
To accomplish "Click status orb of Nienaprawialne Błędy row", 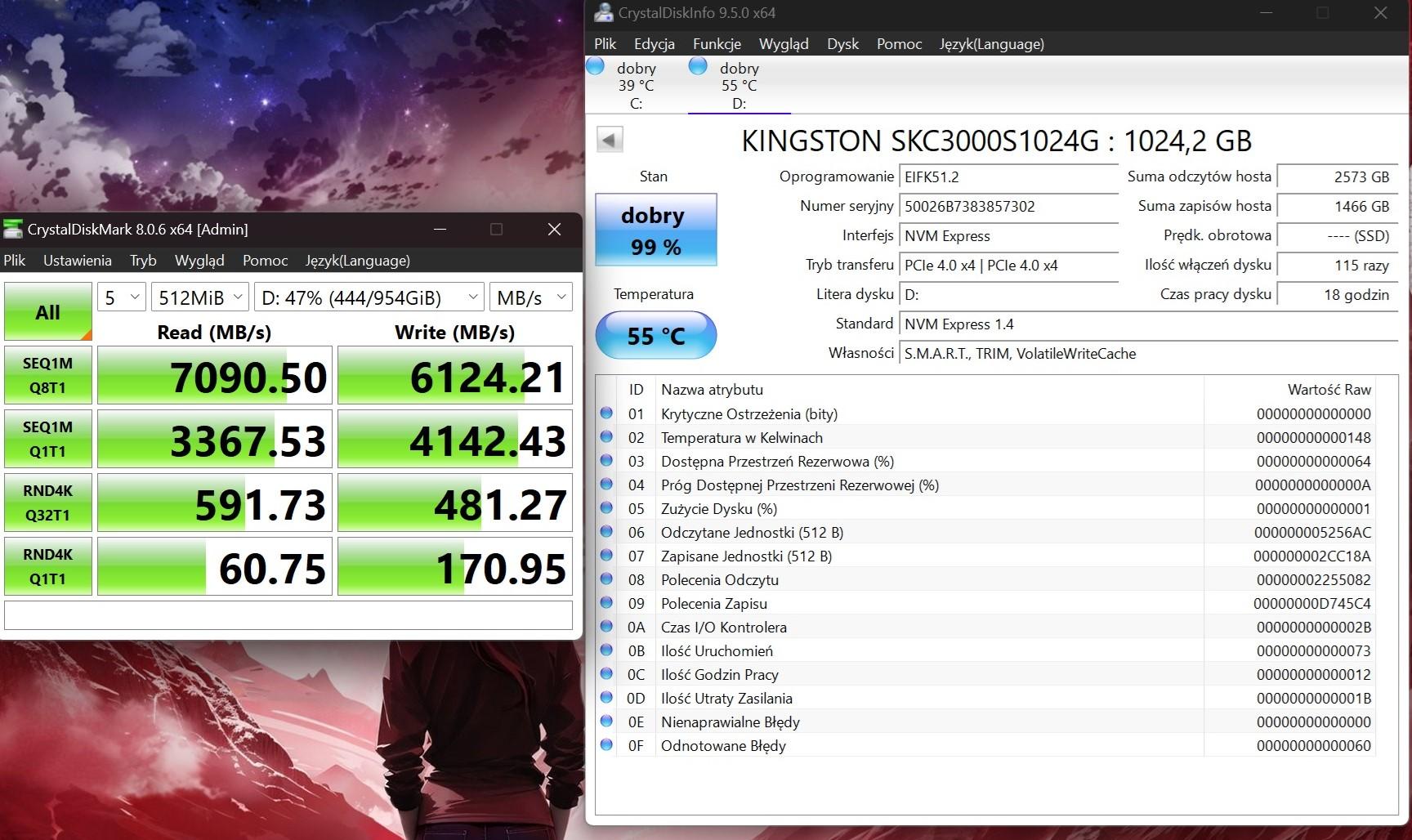I will click(606, 722).
